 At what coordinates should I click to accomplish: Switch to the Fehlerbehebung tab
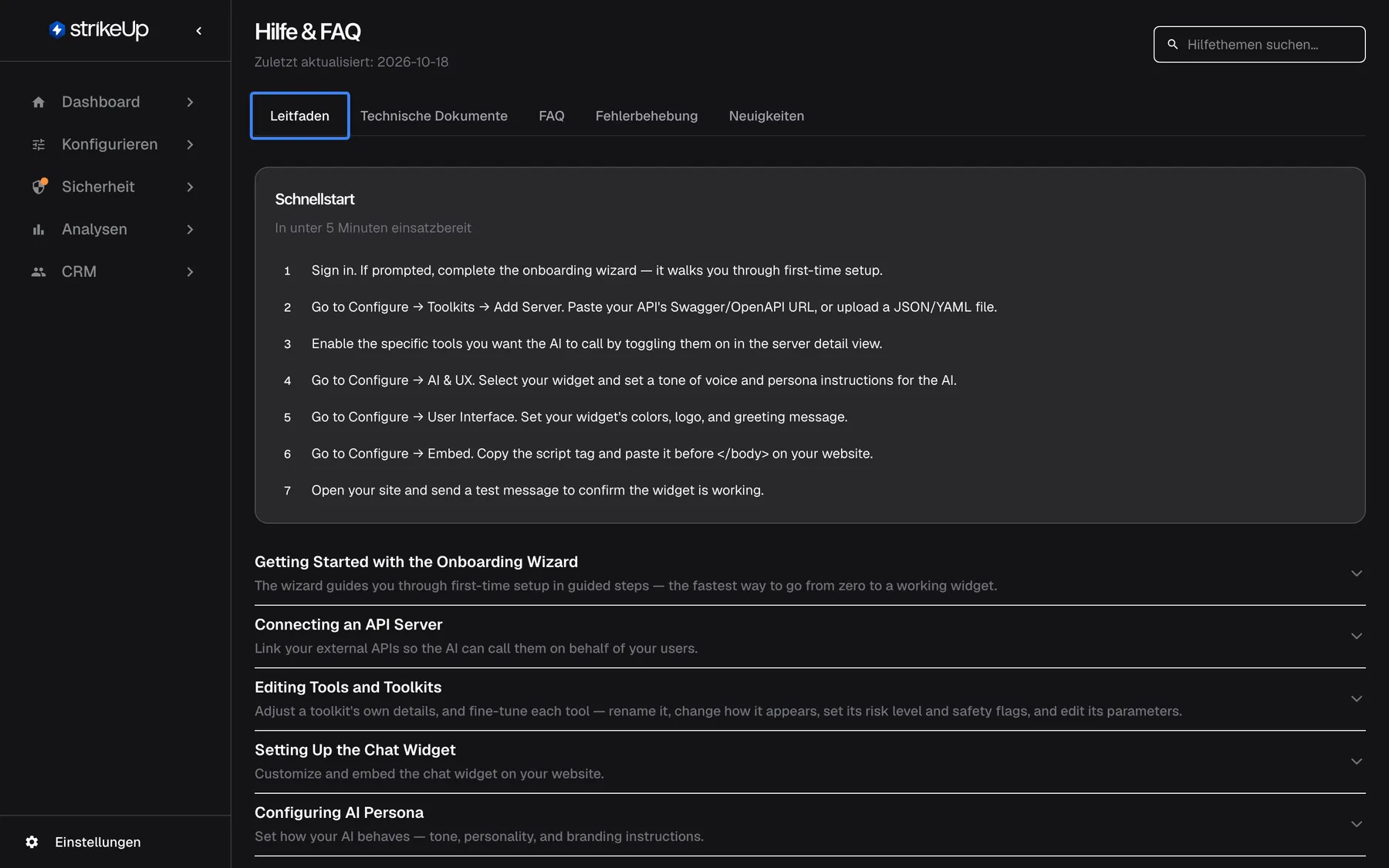point(647,116)
